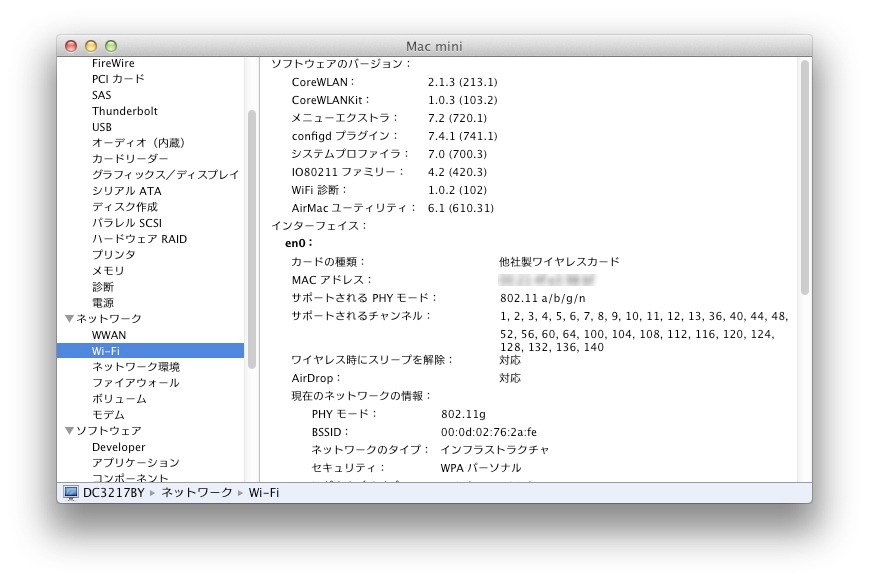Open the メモリ sidebar entry

(x=108, y=270)
